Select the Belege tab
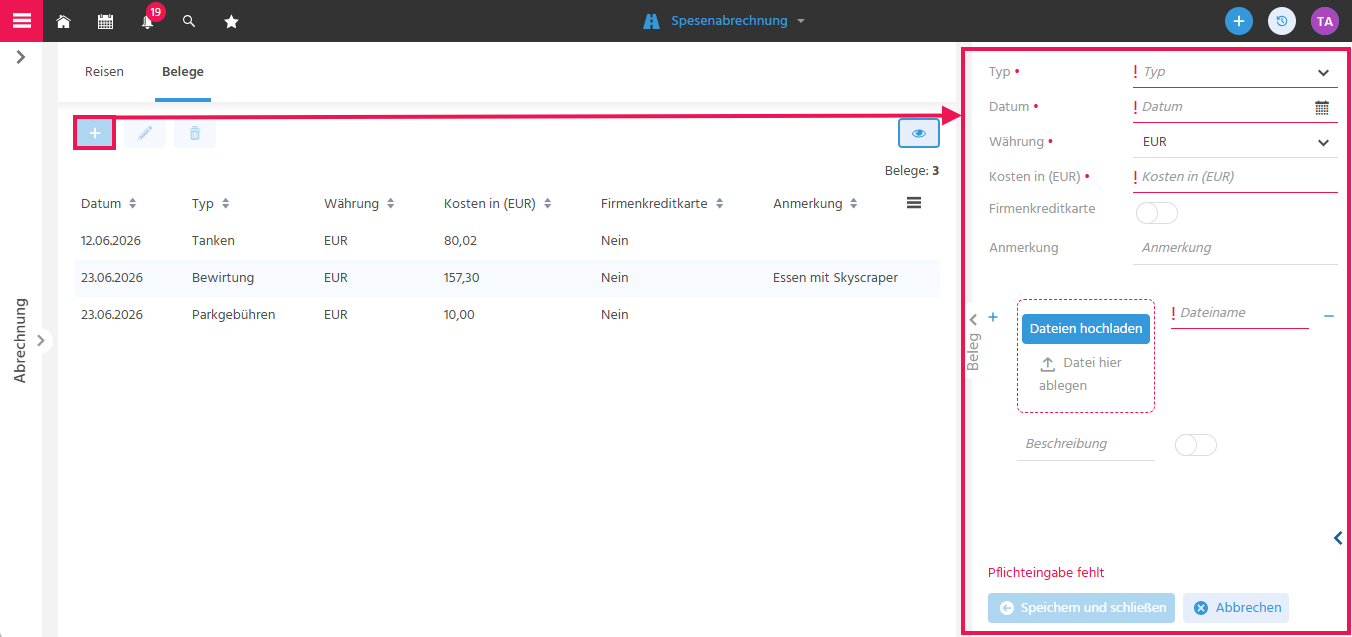1352x637 pixels. [x=183, y=72]
